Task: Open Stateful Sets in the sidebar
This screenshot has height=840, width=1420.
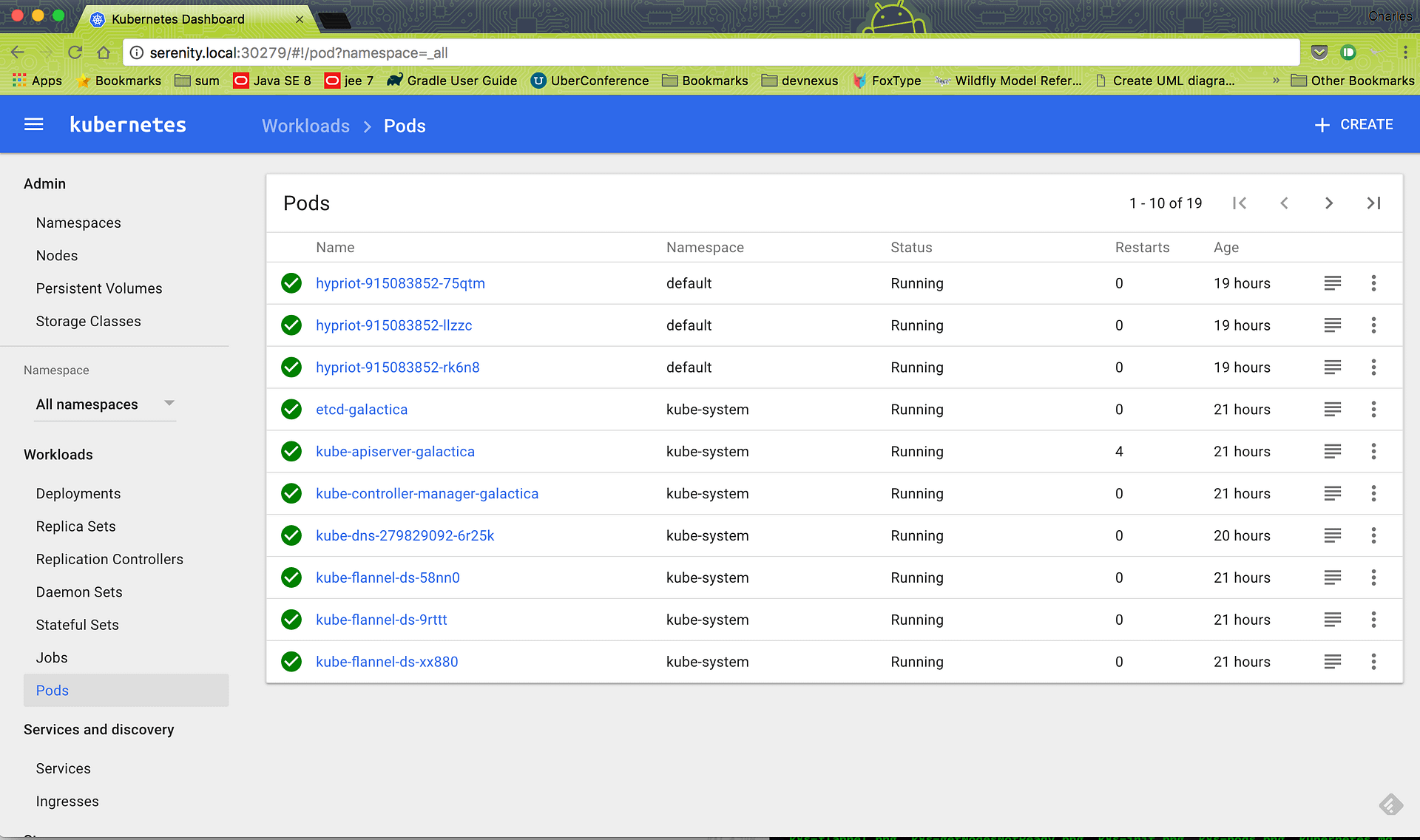Action: pos(77,625)
